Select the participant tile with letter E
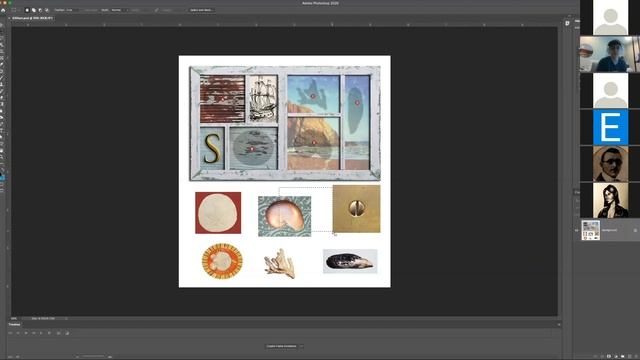Viewport: 640px width, 360px height. 610,127
